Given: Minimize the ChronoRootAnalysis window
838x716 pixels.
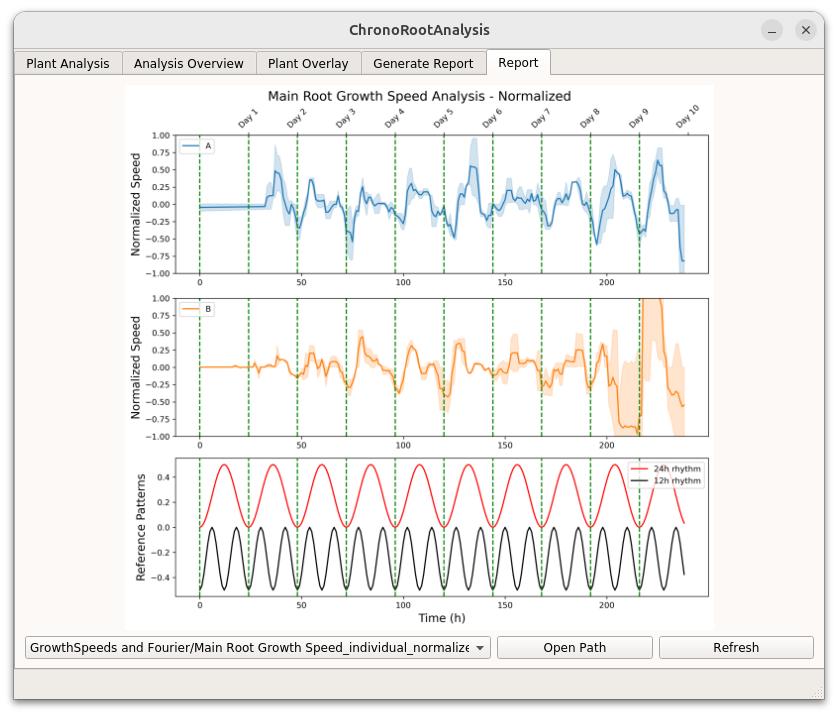Looking at the screenshot, I should (772, 30).
